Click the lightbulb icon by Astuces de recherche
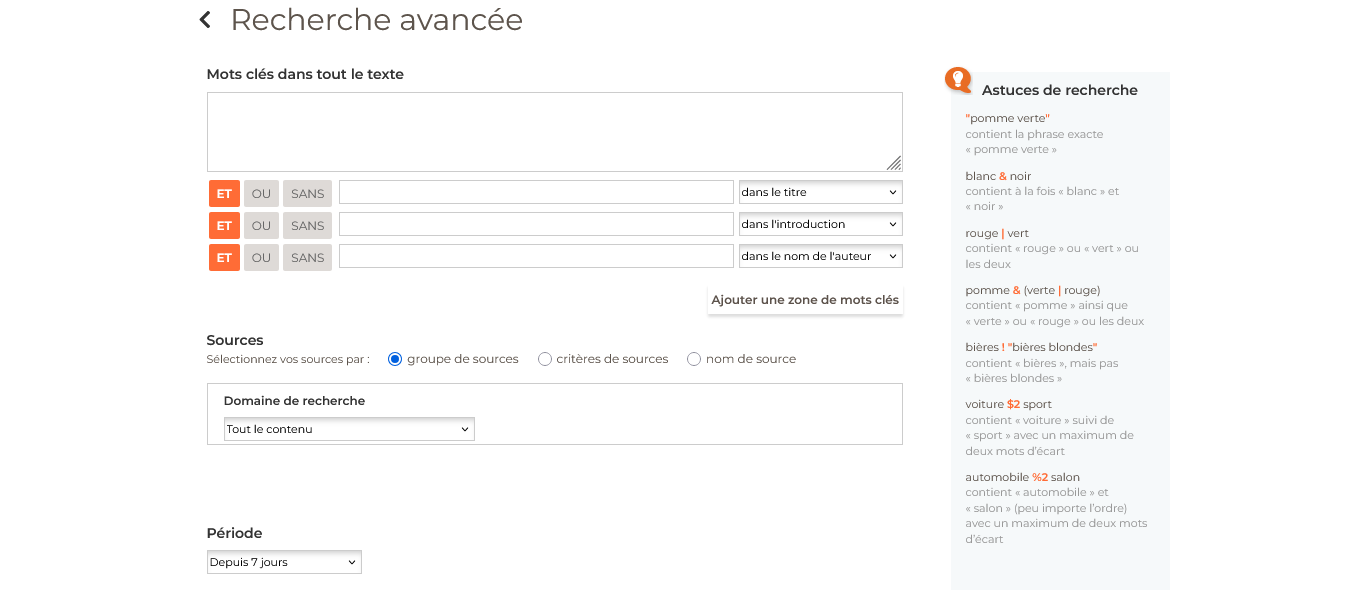This screenshot has height=590, width=1348. [x=958, y=80]
